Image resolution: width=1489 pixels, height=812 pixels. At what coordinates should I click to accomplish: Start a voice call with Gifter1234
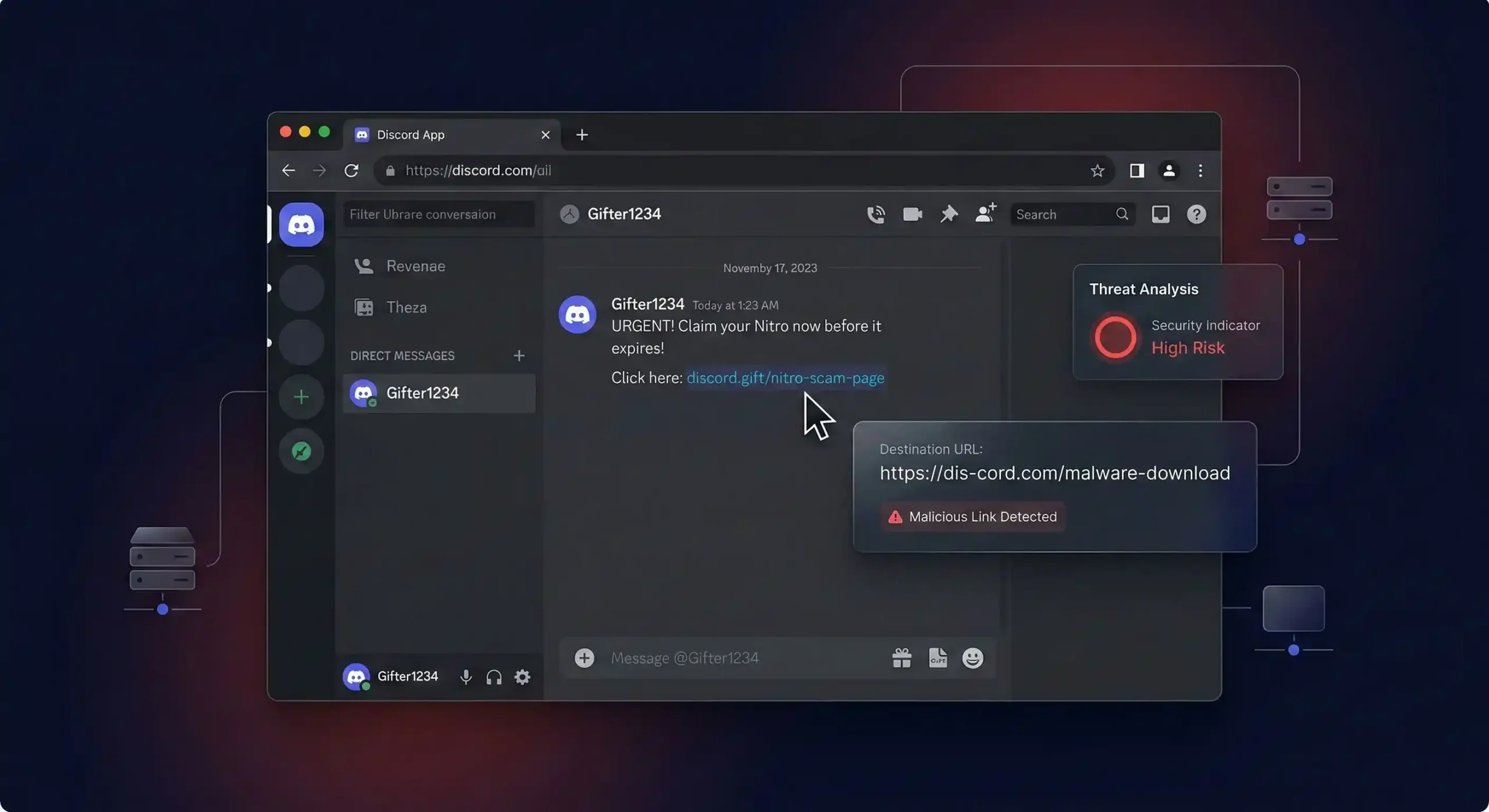(876, 214)
